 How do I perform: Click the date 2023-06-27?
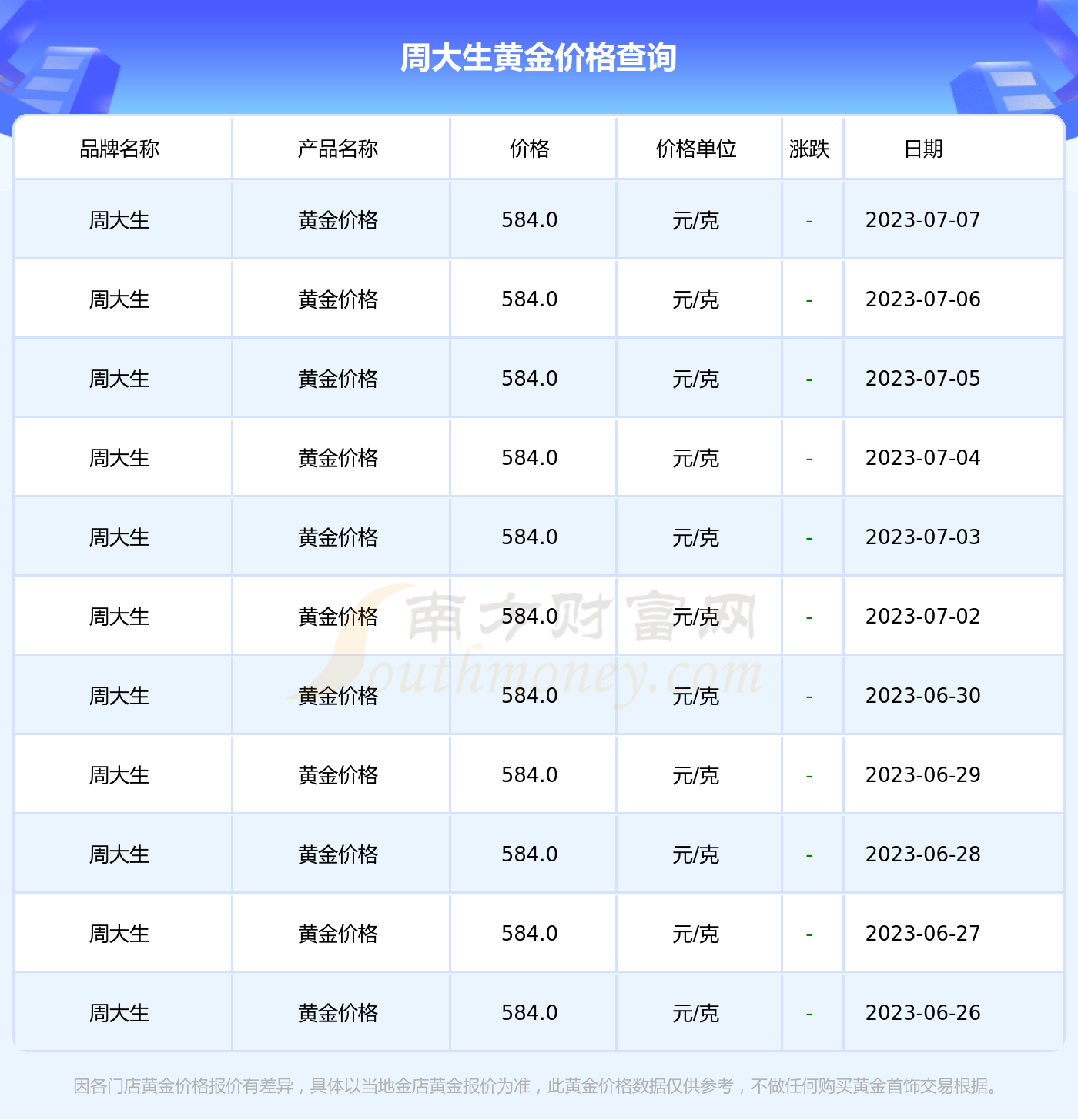[x=923, y=934]
